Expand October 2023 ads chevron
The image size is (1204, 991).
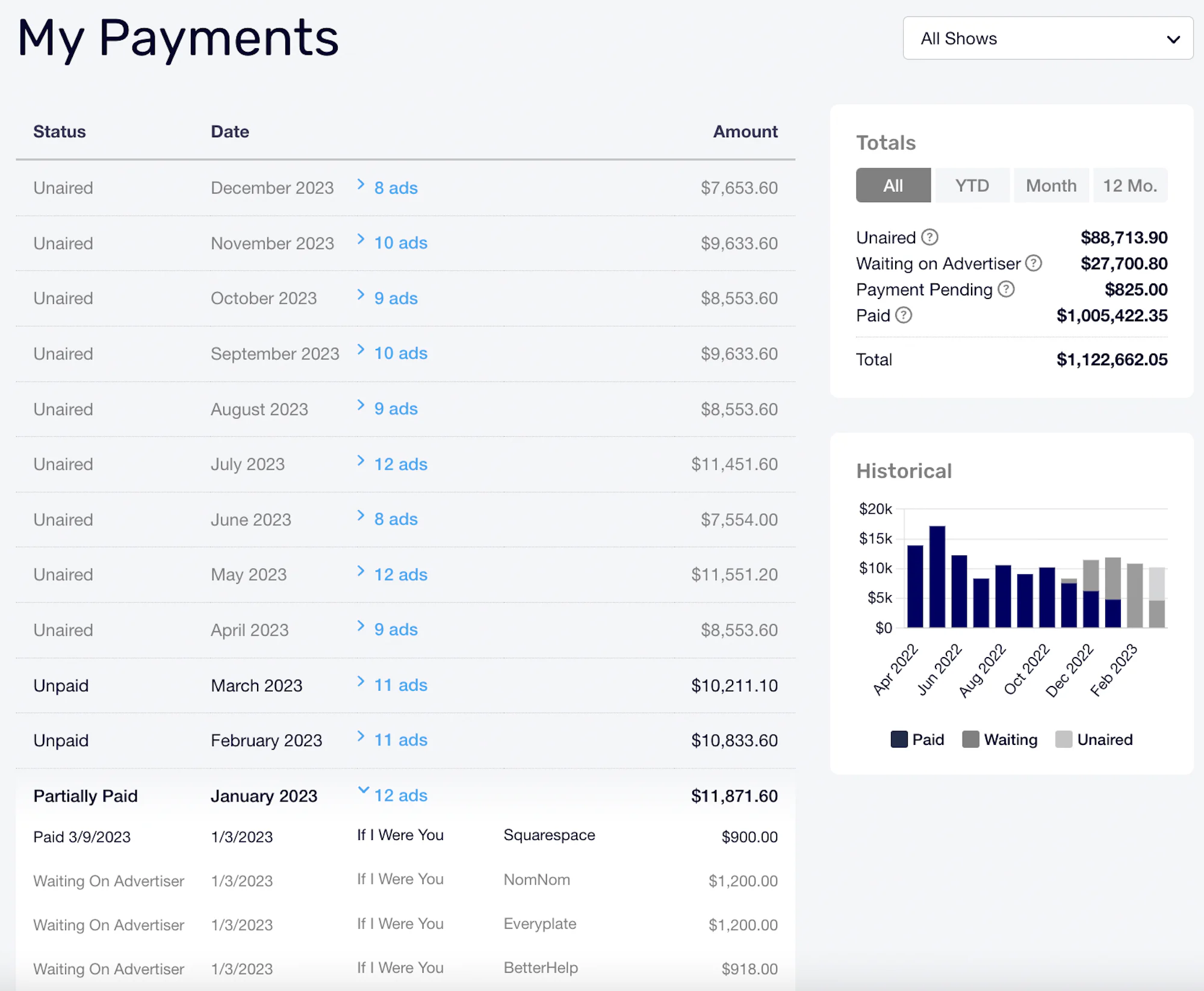361,294
